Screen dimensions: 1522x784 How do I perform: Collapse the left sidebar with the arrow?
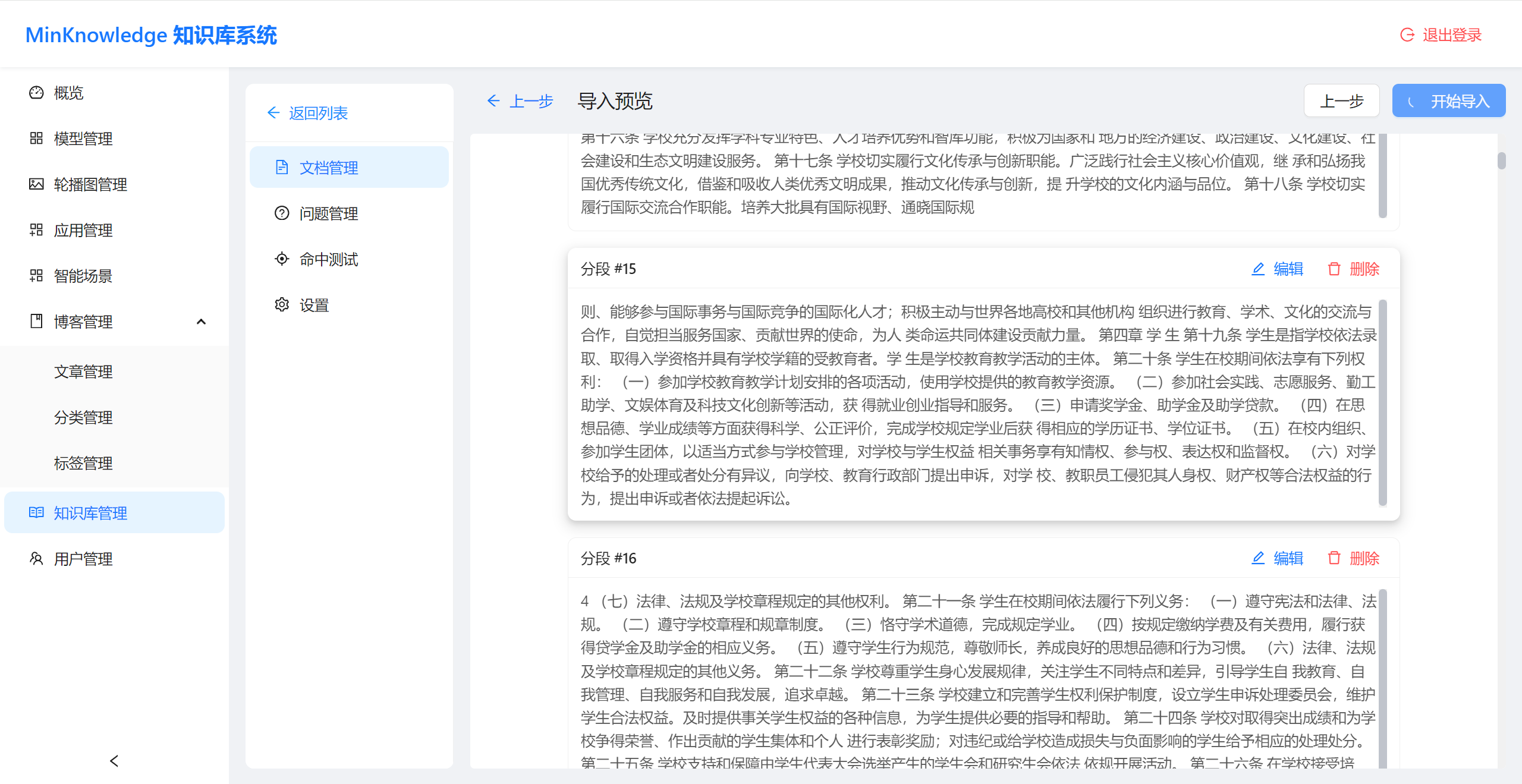point(114,761)
